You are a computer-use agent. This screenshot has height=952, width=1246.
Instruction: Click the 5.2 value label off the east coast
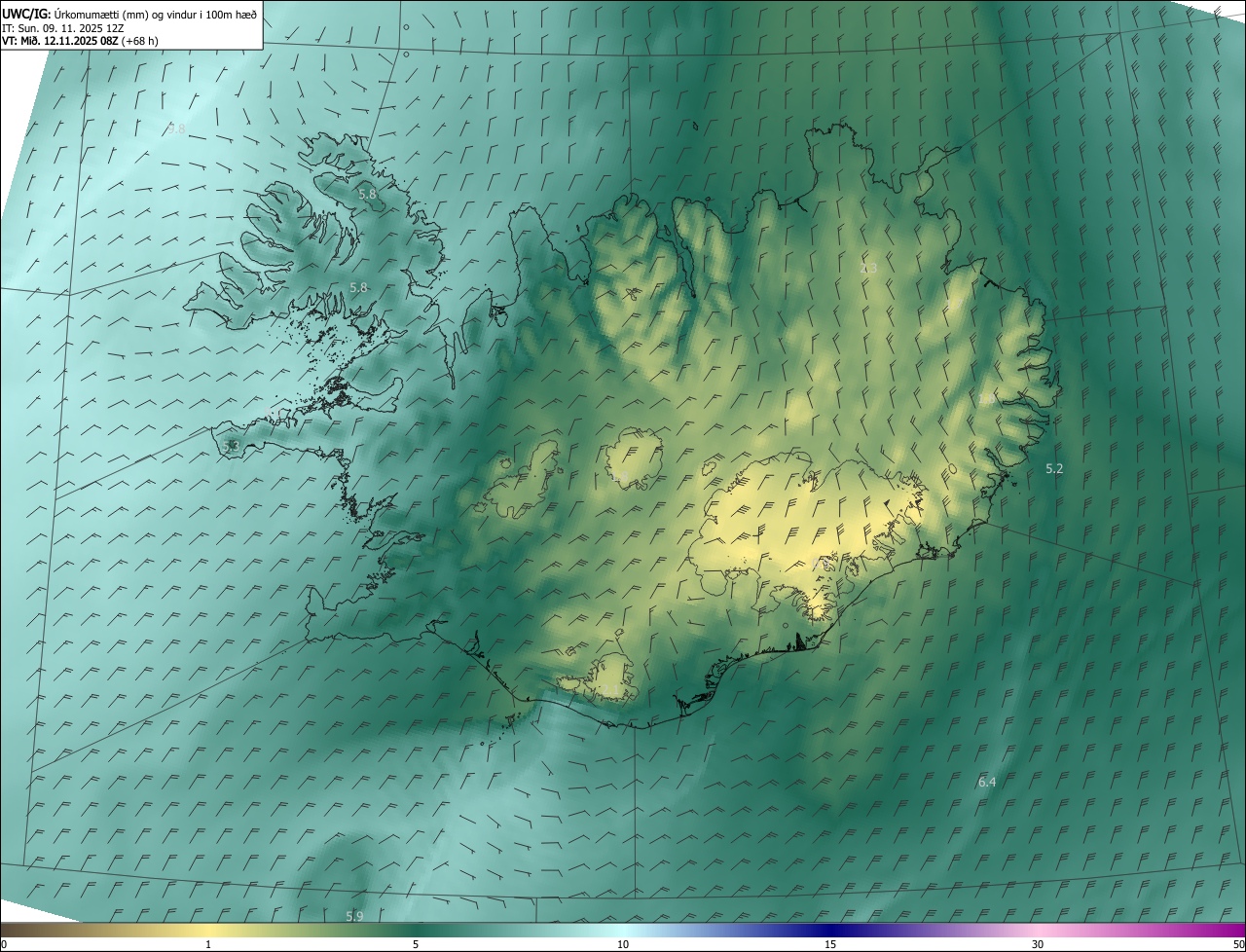click(x=1054, y=468)
